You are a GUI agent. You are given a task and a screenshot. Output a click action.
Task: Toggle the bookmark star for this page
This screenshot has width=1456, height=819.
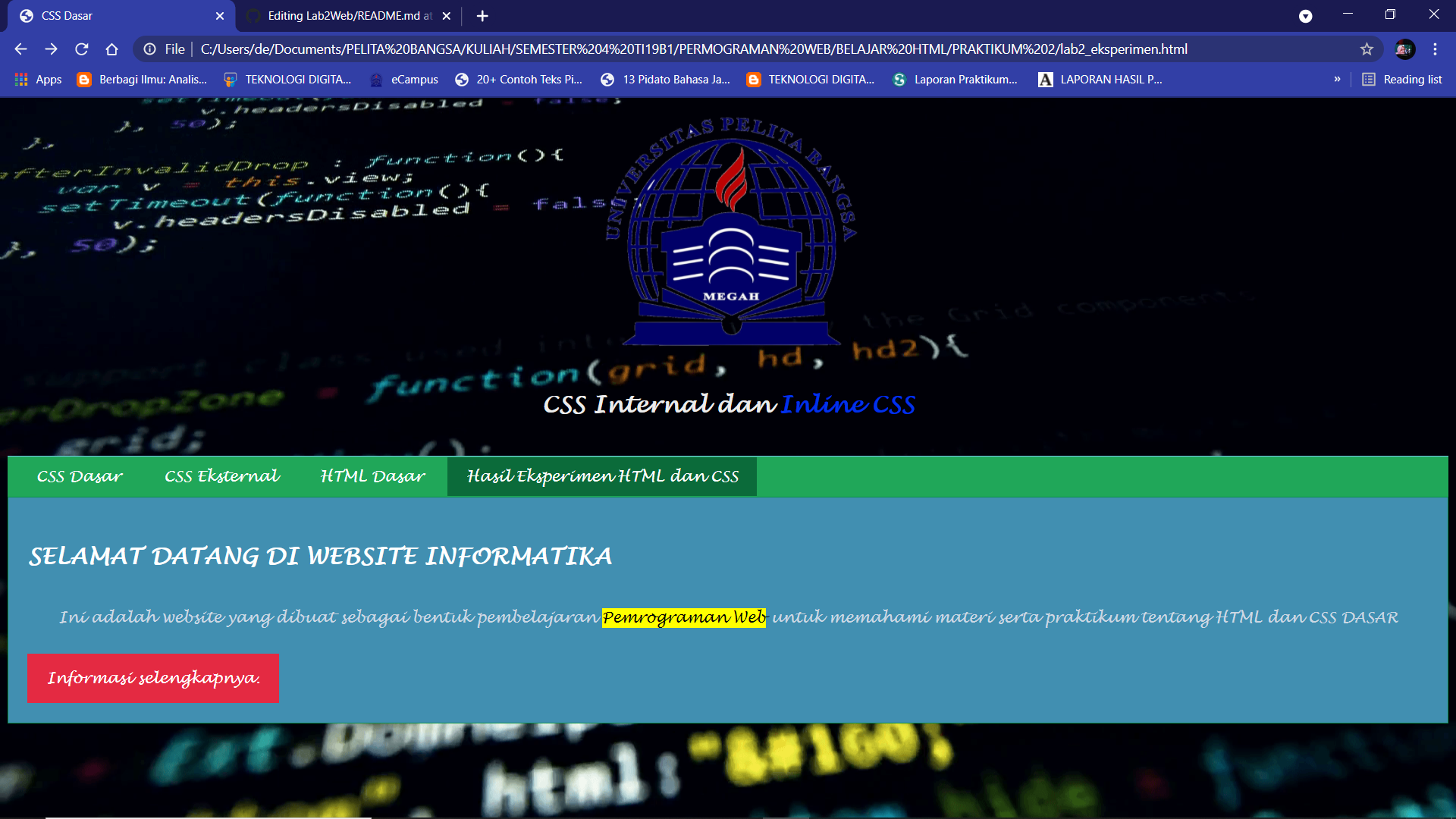[x=1367, y=49]
